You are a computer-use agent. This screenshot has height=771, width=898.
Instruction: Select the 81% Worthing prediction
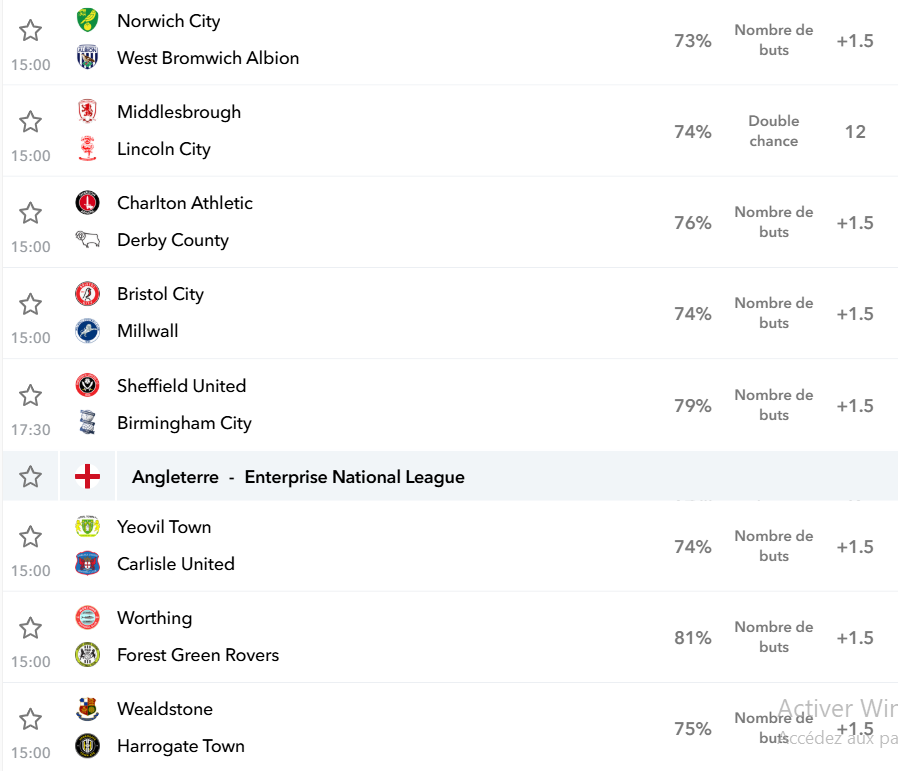692,638
